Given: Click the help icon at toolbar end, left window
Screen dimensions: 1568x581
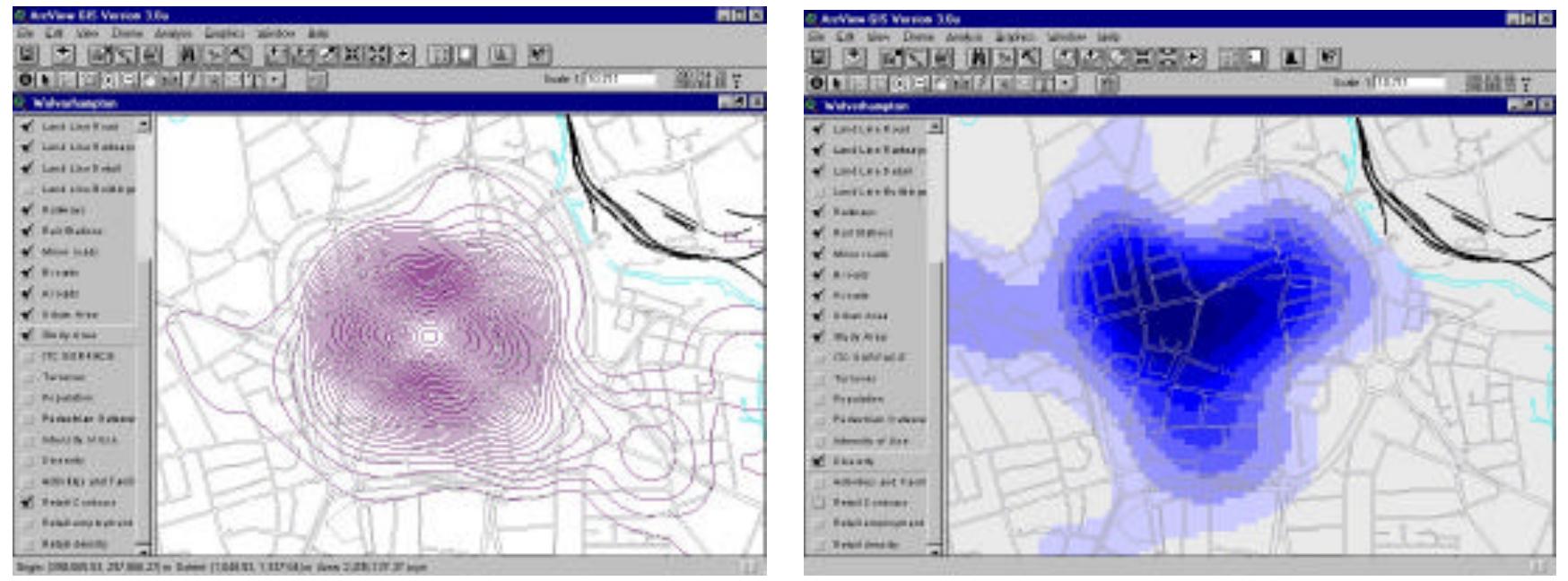Looking at the screenshot, I should point(538,55).
